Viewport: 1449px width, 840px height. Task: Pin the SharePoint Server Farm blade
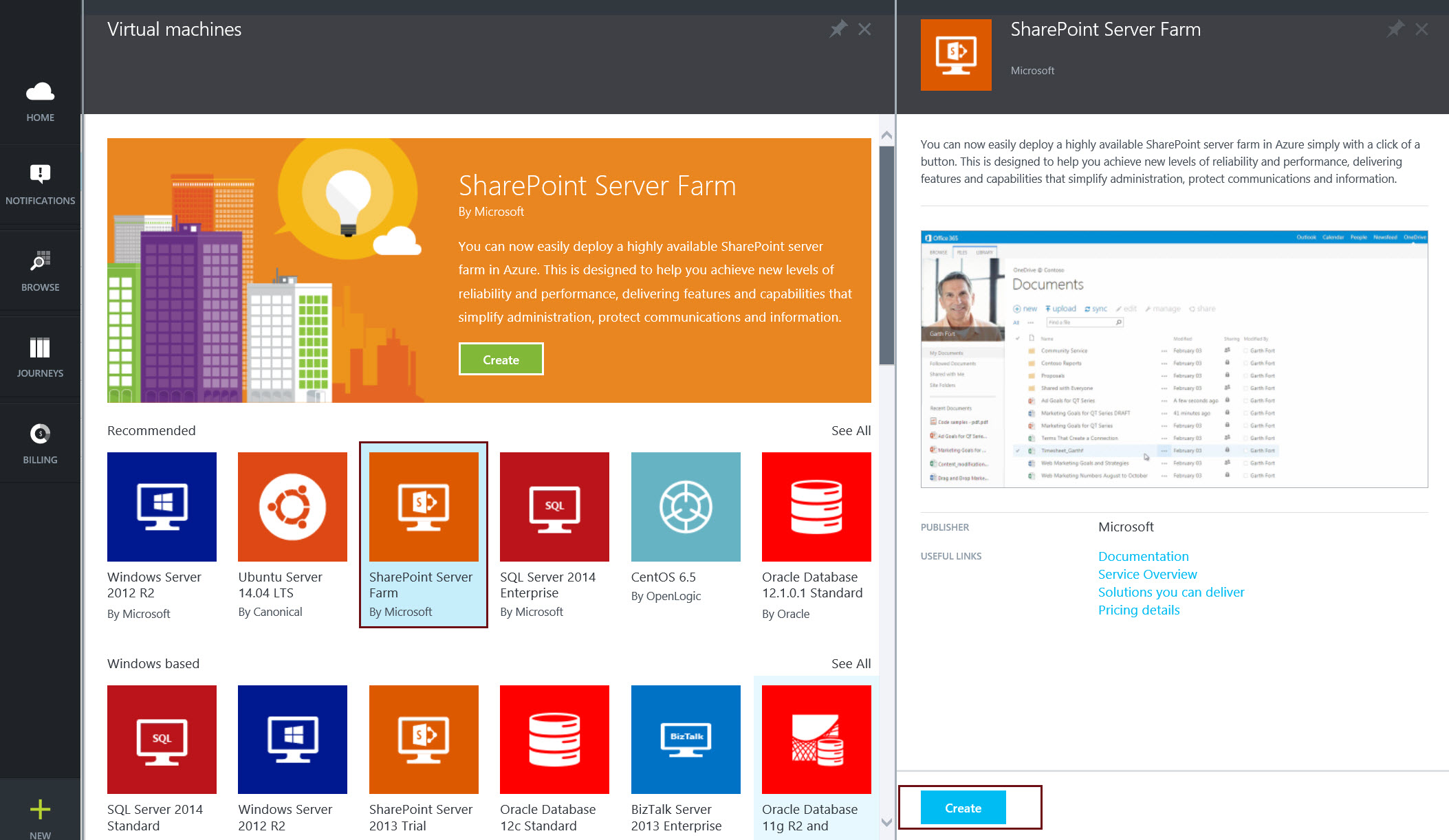[x=1395, y=29]
